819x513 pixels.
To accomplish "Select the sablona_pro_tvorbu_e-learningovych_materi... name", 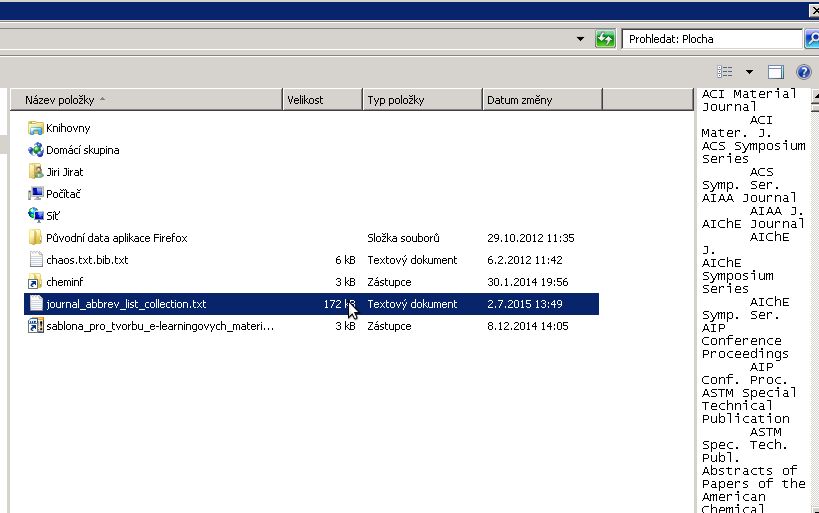I will [x=160, y=325].
